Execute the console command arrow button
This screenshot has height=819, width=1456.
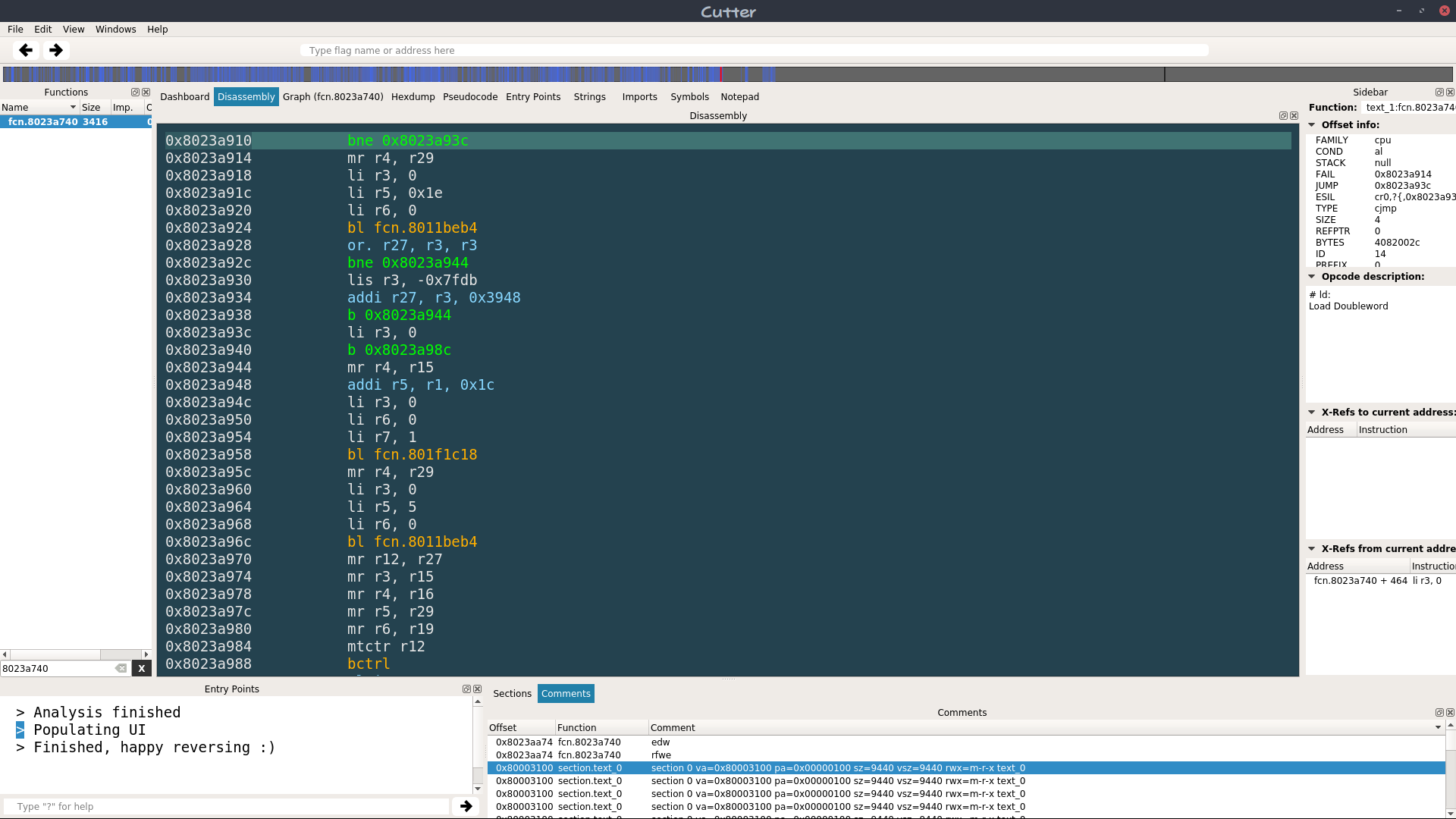click(466, 806)
